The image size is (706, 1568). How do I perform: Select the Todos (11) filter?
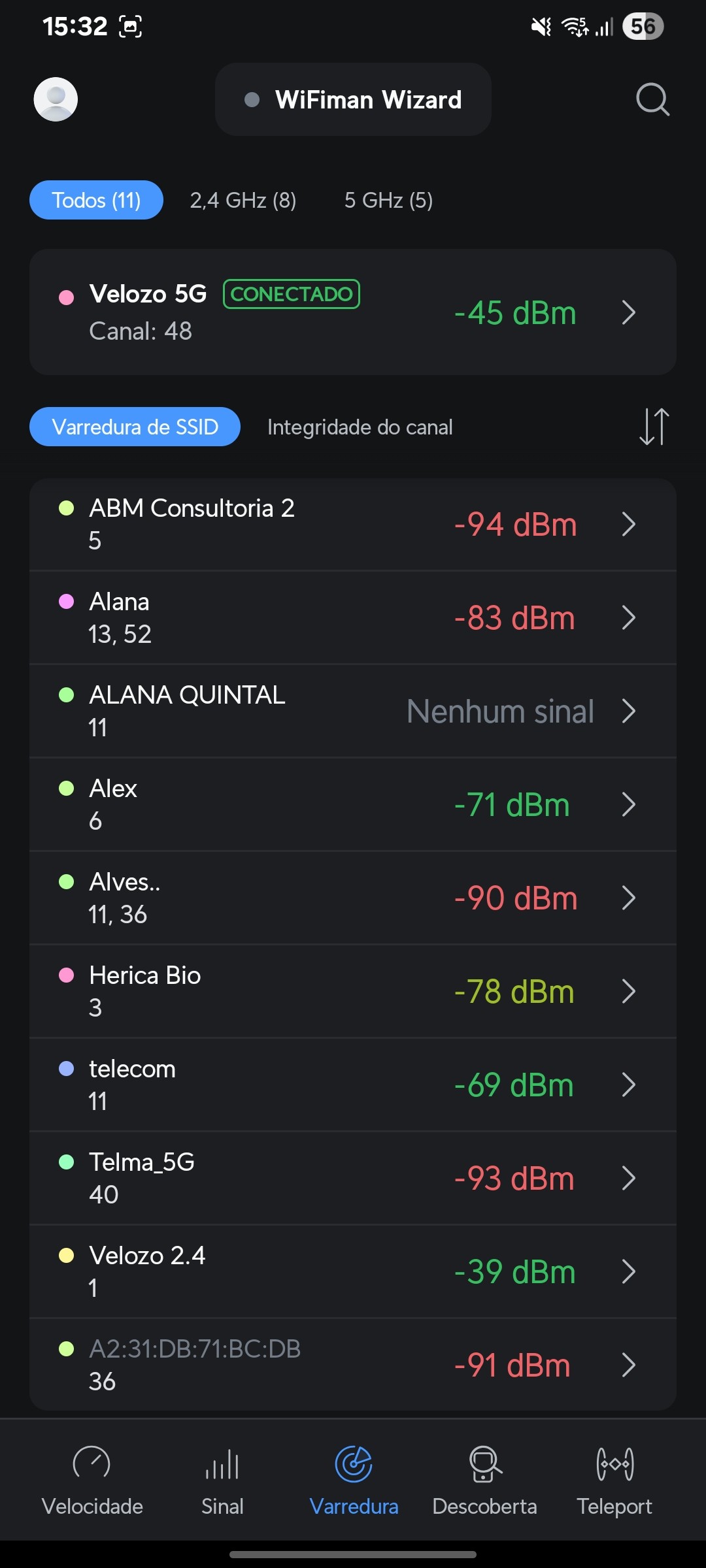pos(96,200)
